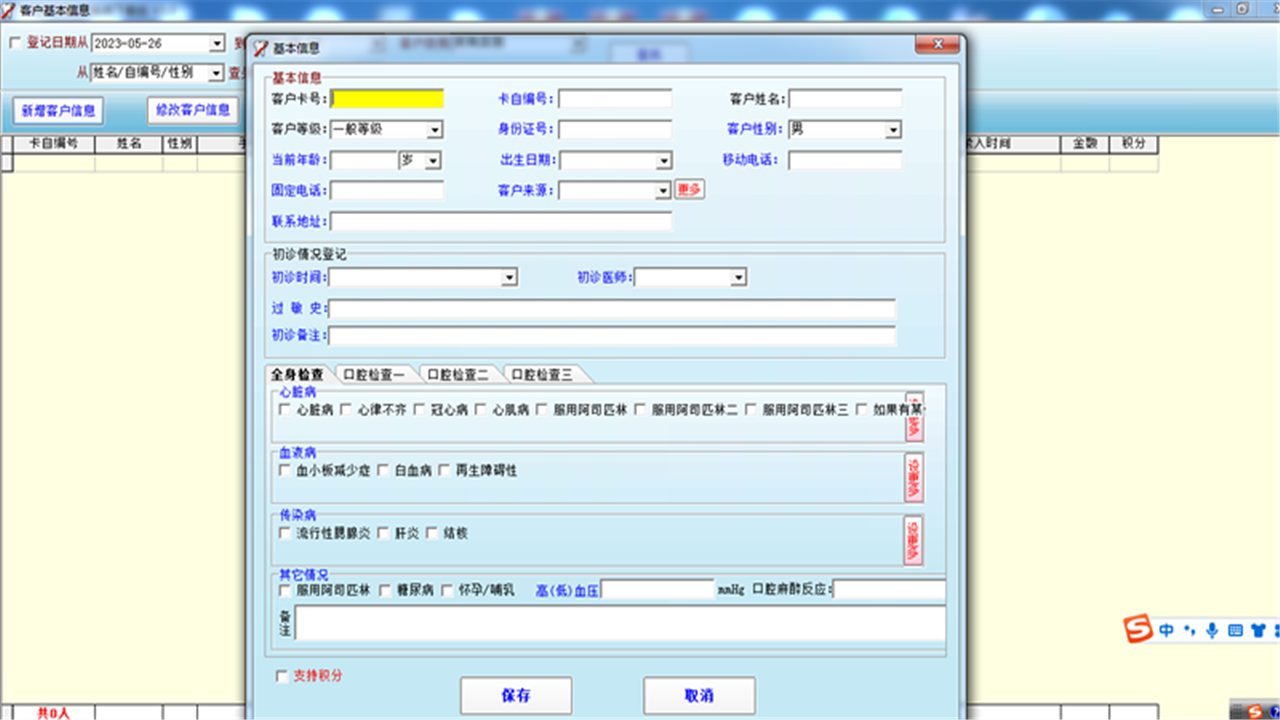Expand the 初诊医师 dropdown
Image resolution: width=1280 pixels, height=720 pixels.
point(738,277)
